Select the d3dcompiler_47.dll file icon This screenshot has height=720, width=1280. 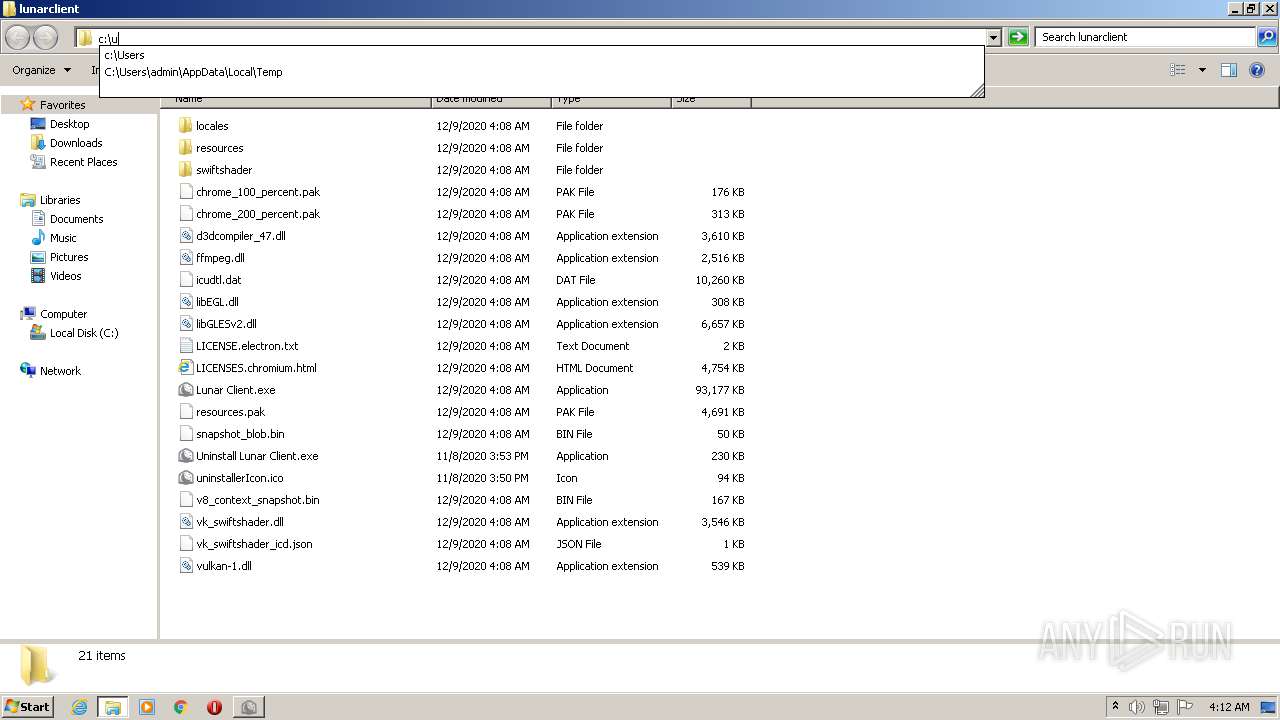185,236
